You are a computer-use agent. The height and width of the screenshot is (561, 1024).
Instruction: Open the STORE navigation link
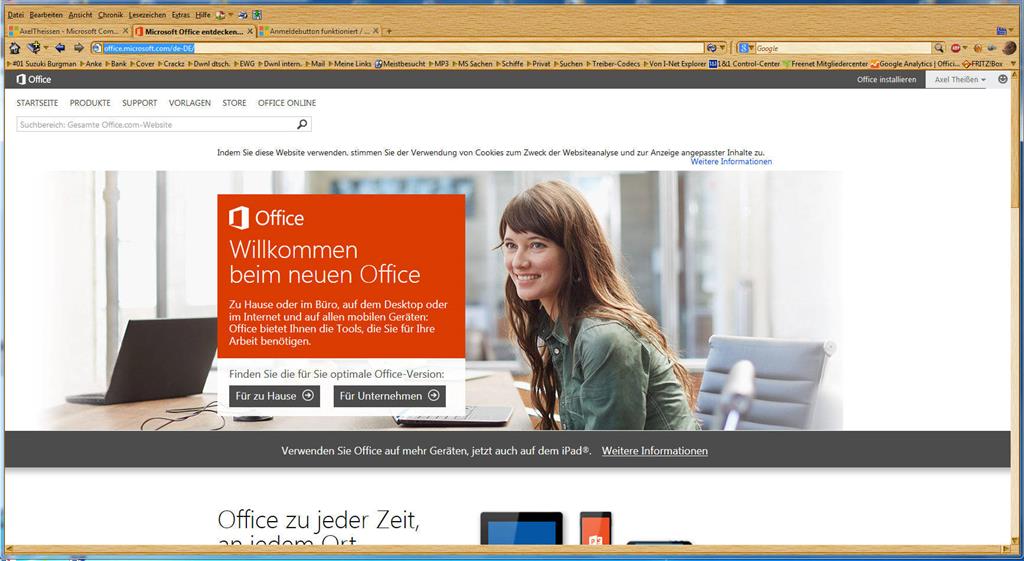pos(234,103)
